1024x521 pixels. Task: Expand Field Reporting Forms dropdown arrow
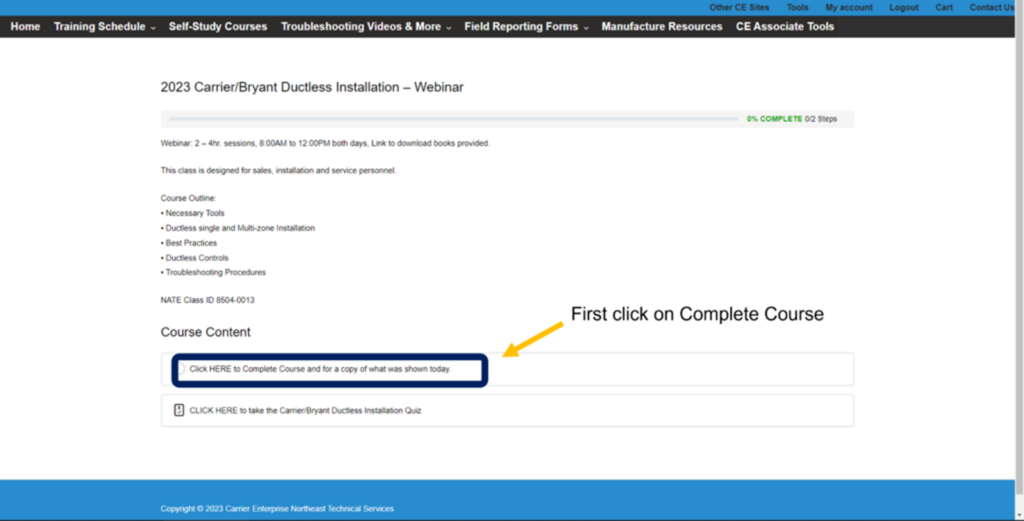pyautogui.click(x=586, y=28)
